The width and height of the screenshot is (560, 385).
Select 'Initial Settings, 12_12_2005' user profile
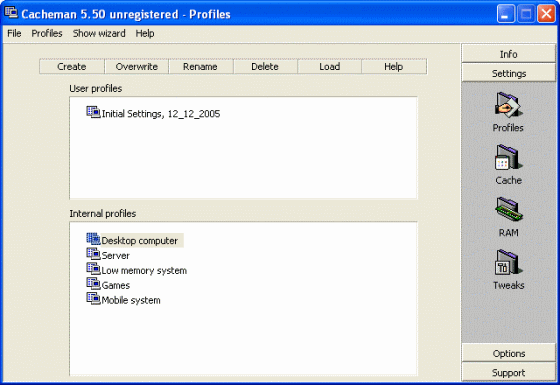tap(161, 114)
